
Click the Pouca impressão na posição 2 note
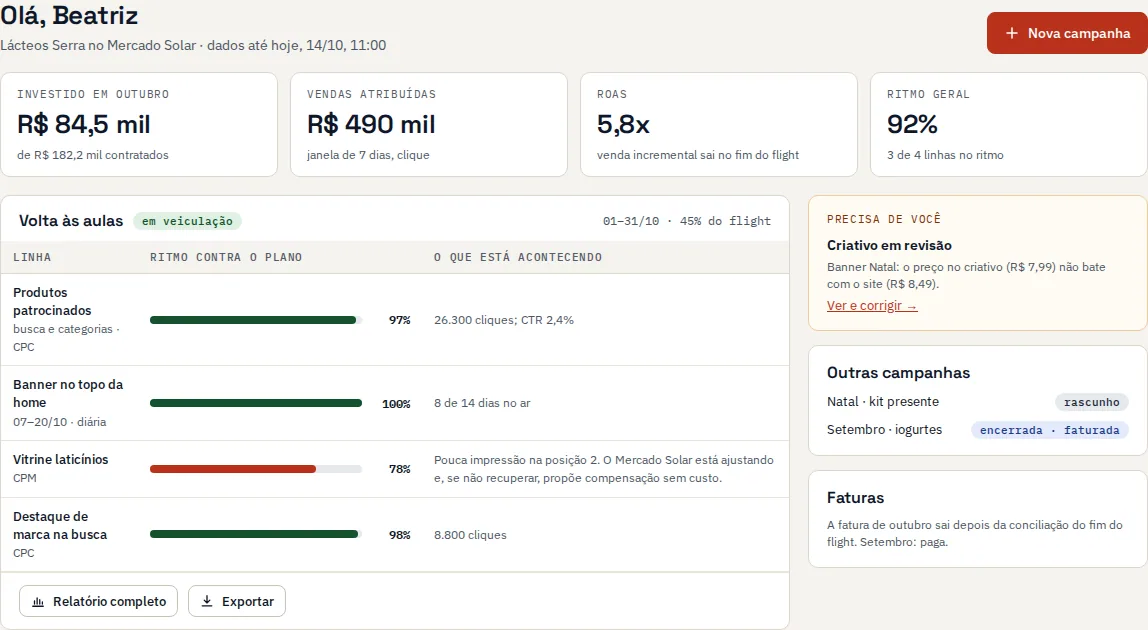click(x=604, y=469)
